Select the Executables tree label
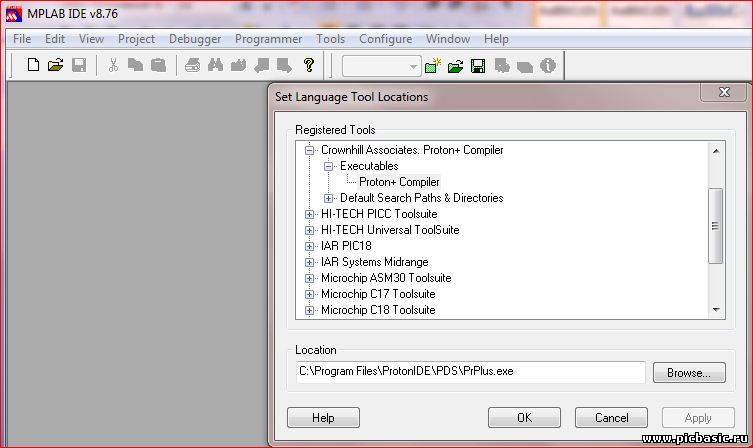 point(369,166)
